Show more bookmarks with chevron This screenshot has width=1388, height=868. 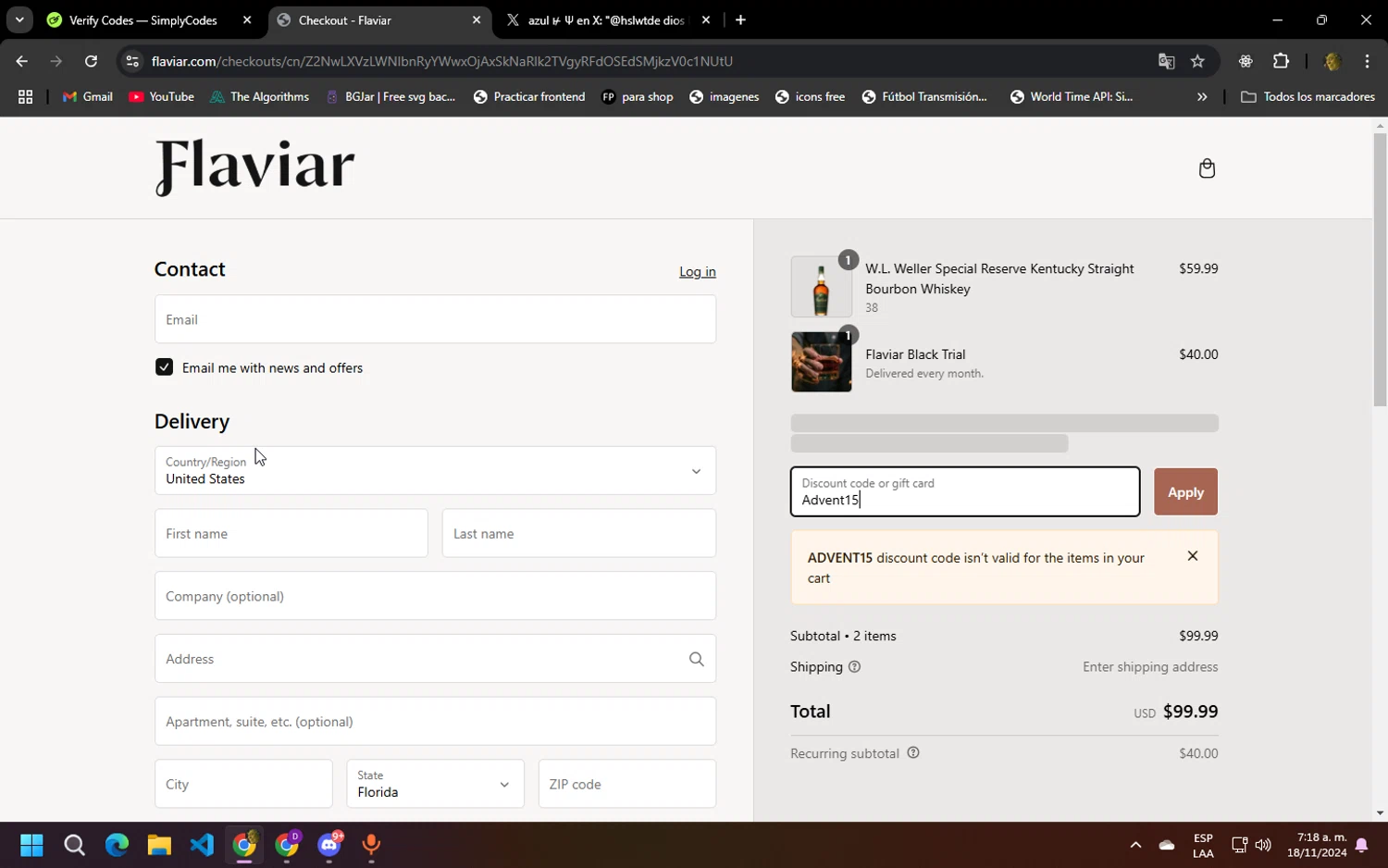click(x=1202, y=96)
